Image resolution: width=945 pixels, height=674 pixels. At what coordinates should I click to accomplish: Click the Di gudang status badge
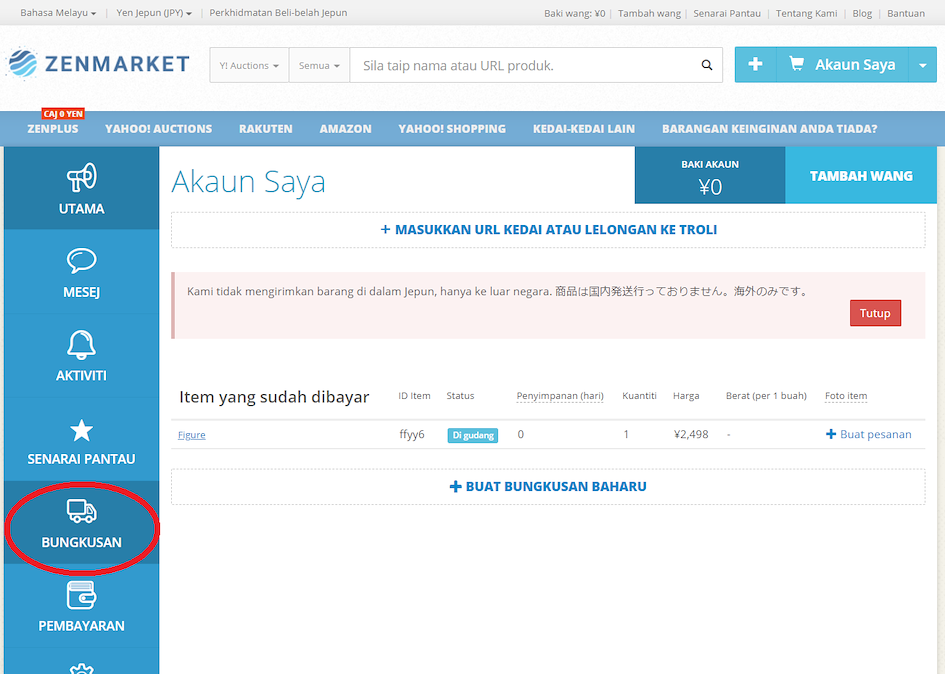472,435
